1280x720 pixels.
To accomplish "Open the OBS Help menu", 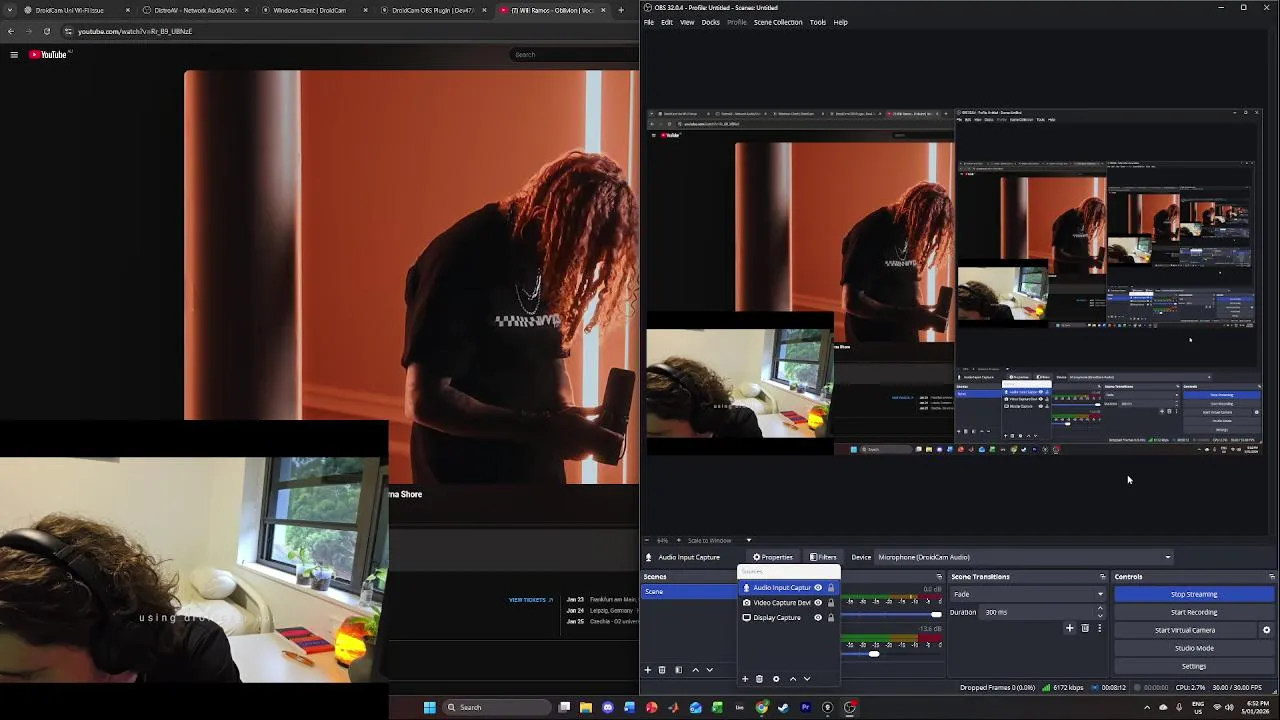I will (840, 22).
